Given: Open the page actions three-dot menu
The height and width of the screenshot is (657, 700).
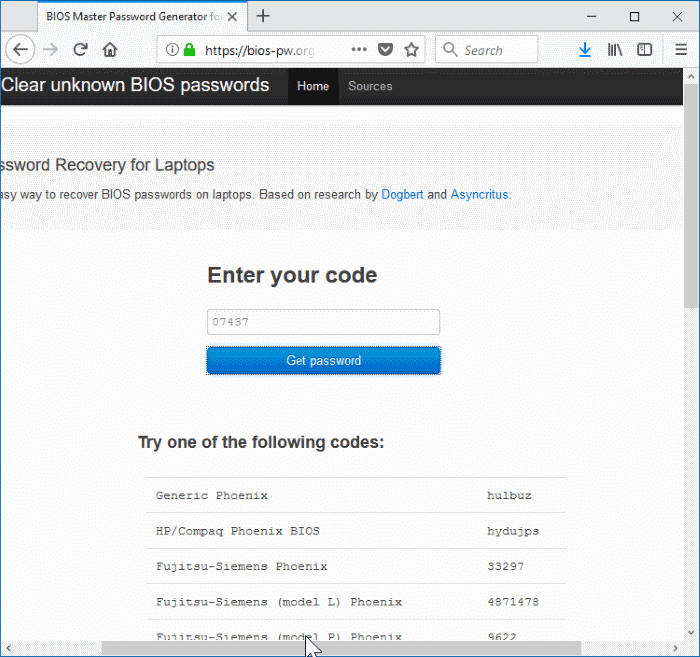Looking at the screenshot, I should coord(359,50).
